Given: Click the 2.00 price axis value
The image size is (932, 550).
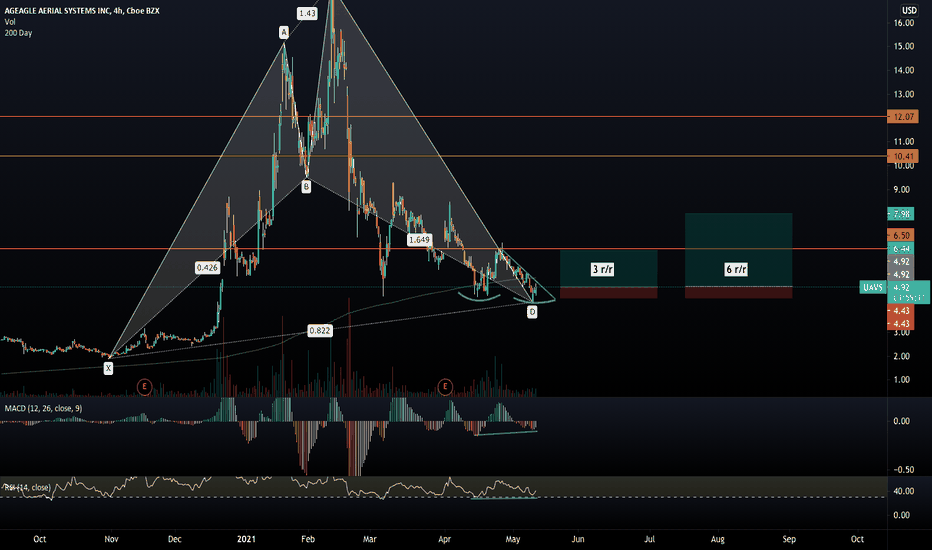Looking at the screenshot, I should pos(902,356).
